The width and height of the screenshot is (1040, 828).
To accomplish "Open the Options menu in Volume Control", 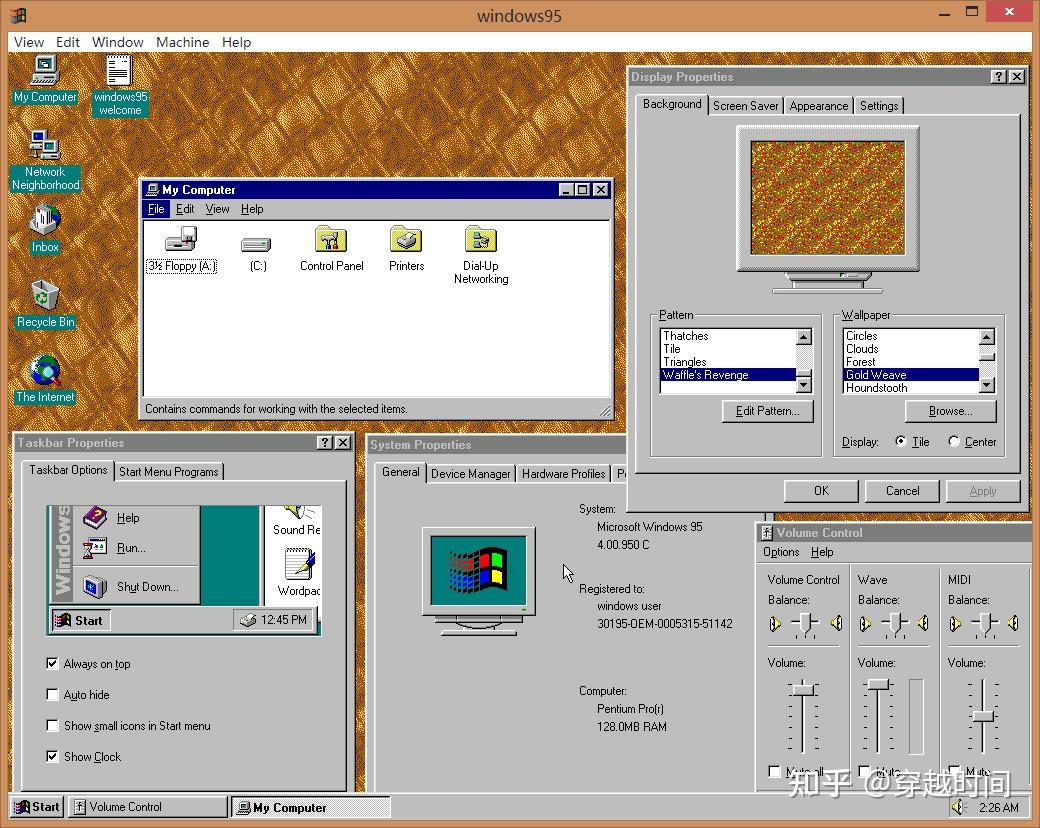I will (x=779, y=552).
